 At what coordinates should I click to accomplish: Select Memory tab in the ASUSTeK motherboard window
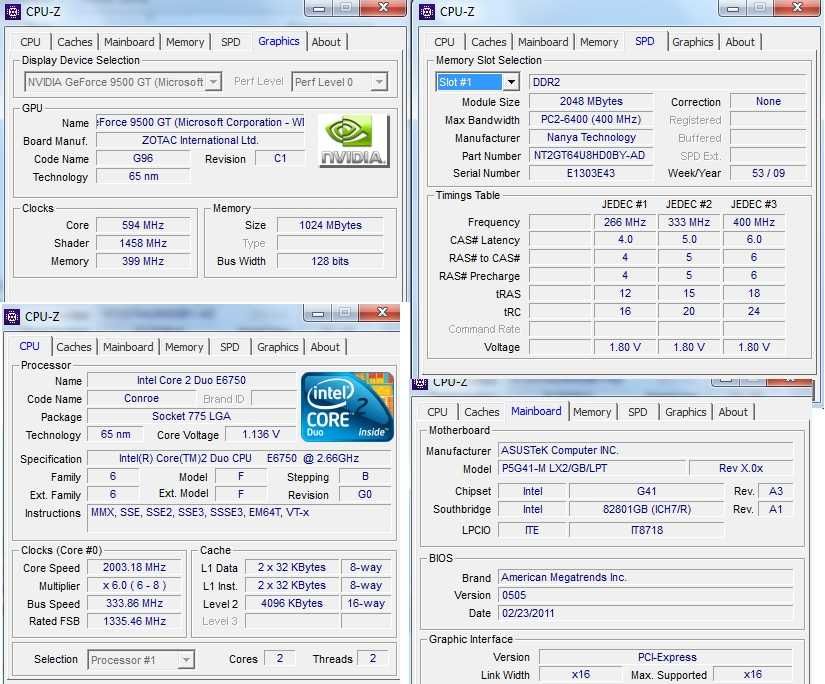click(592, 412)
